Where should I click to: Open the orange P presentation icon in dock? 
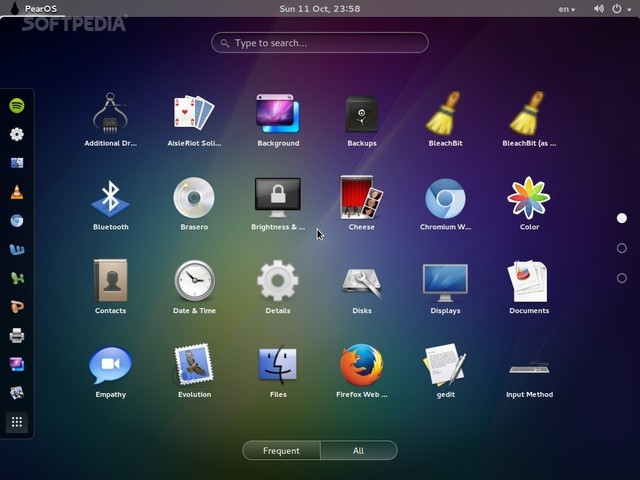17,307
